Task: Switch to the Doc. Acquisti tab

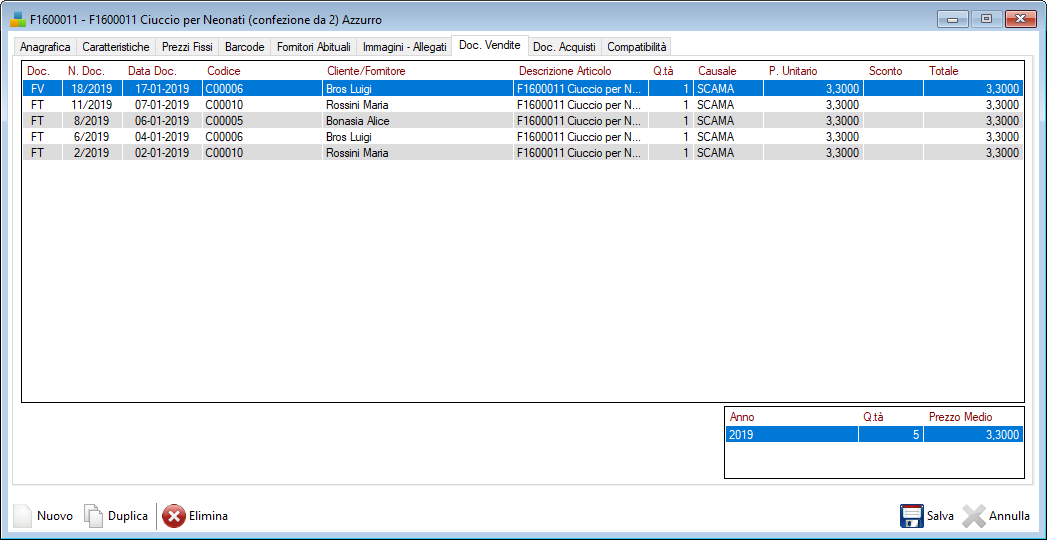Action: (x=564, y=47)
